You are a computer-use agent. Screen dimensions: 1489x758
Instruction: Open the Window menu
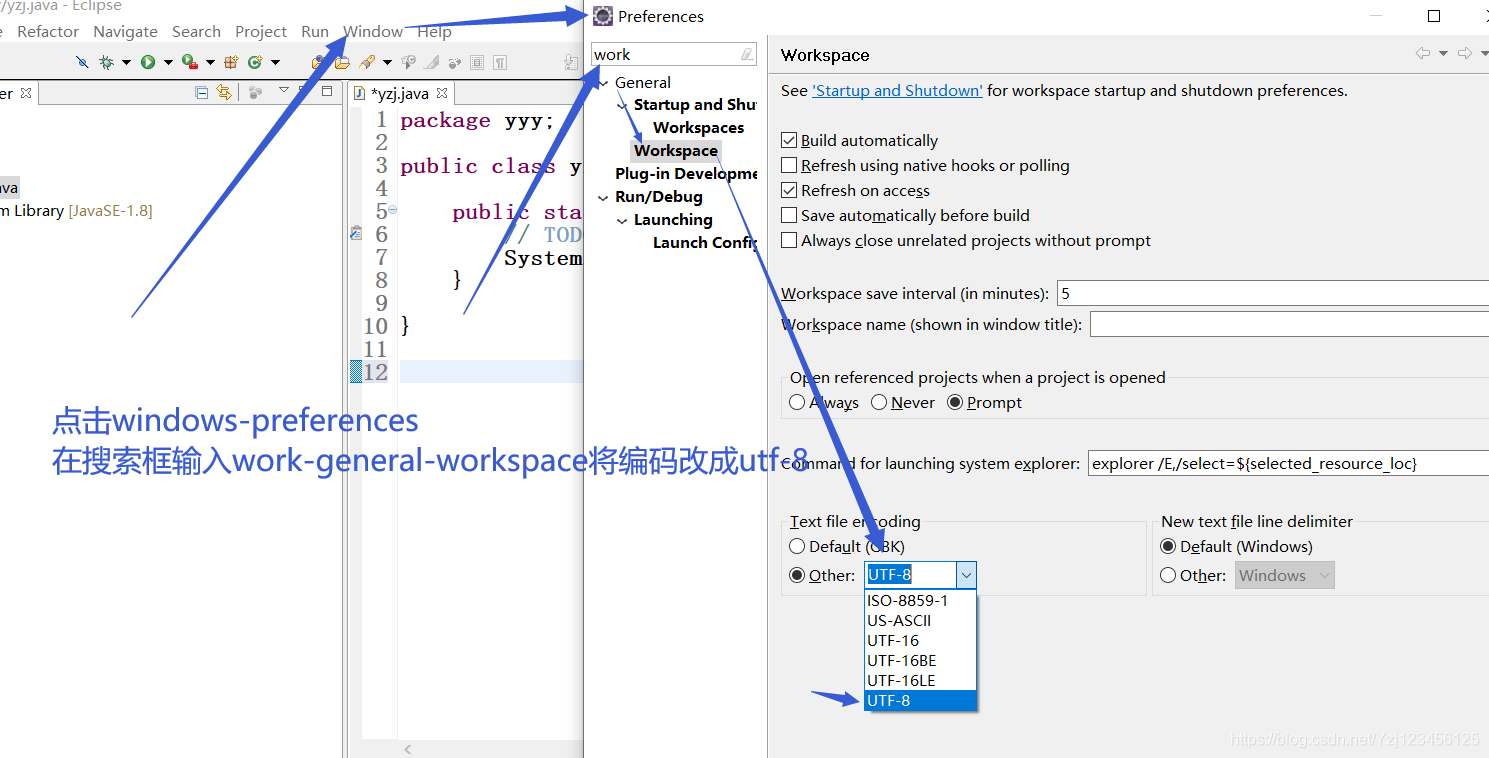pyautogui.click(x=373, y=32)
